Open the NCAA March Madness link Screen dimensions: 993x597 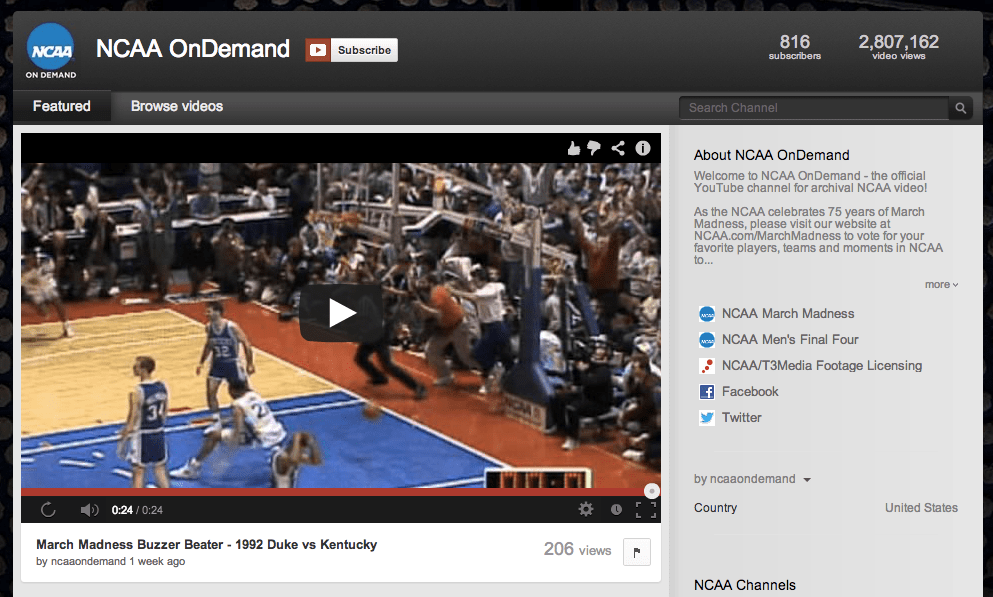tap(788, 313)
